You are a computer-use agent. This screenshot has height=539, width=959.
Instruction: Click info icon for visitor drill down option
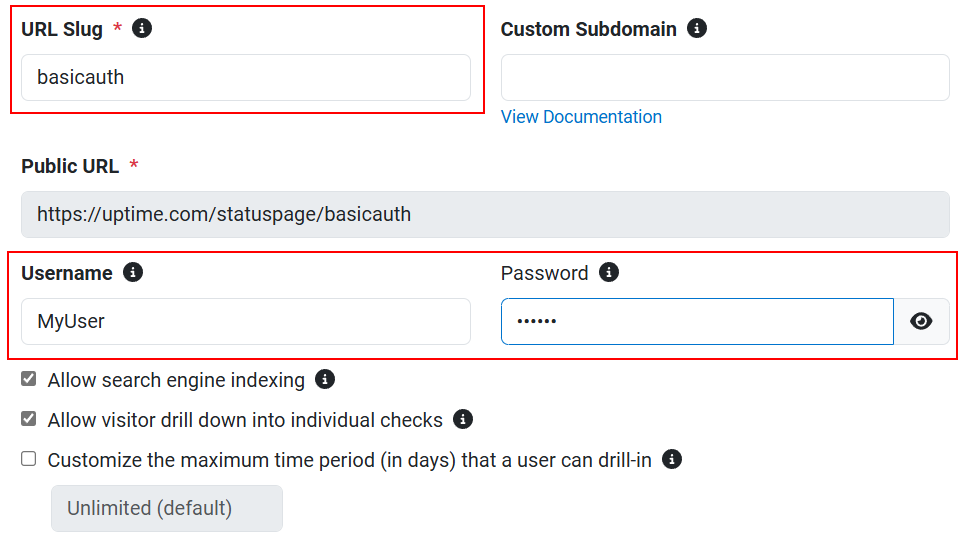click(463, 419)
